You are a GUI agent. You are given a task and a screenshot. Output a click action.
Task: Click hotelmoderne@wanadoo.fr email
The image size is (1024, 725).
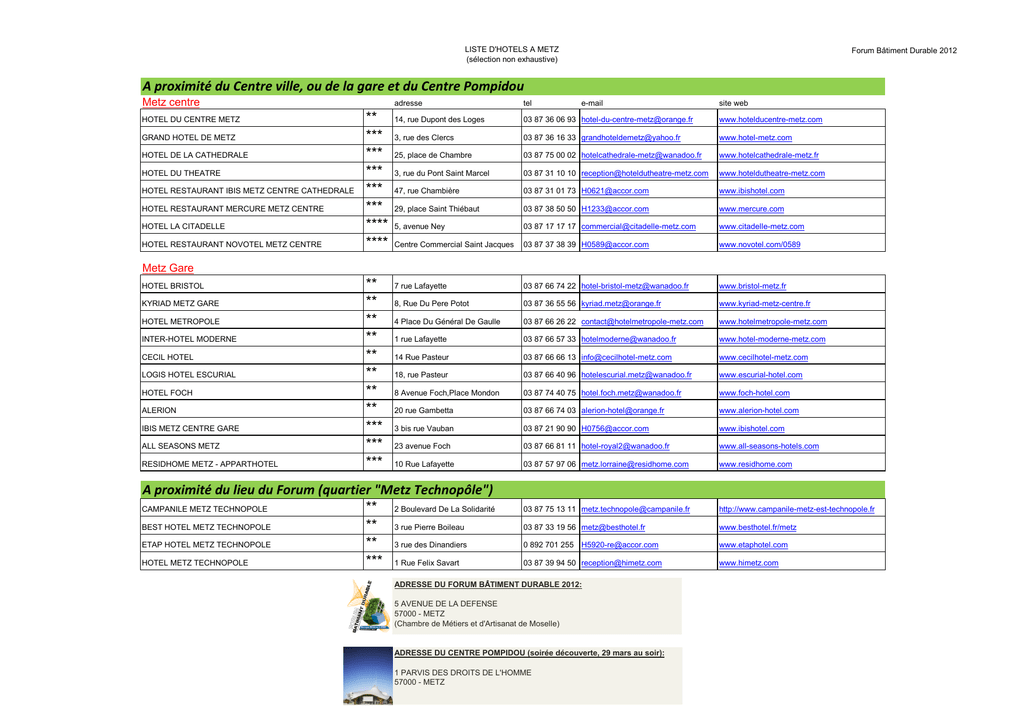[x=628, y=339]
